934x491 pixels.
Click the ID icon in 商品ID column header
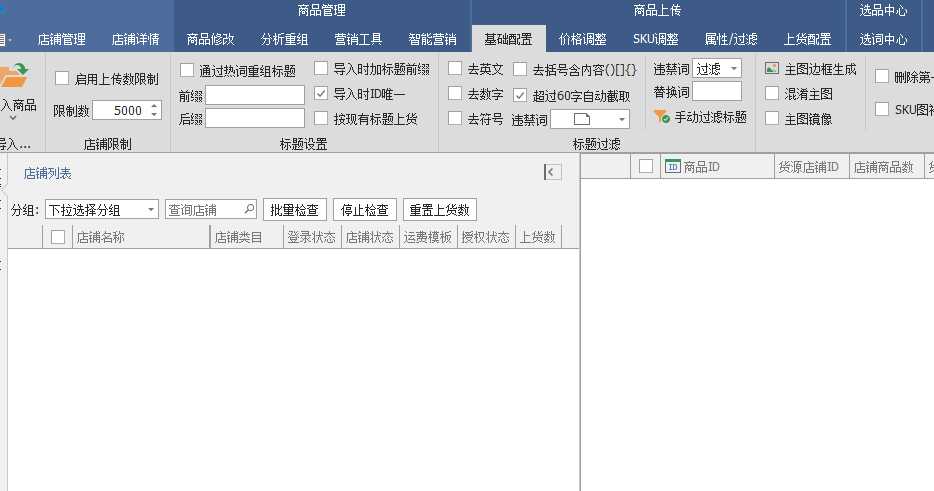[672, 167]
